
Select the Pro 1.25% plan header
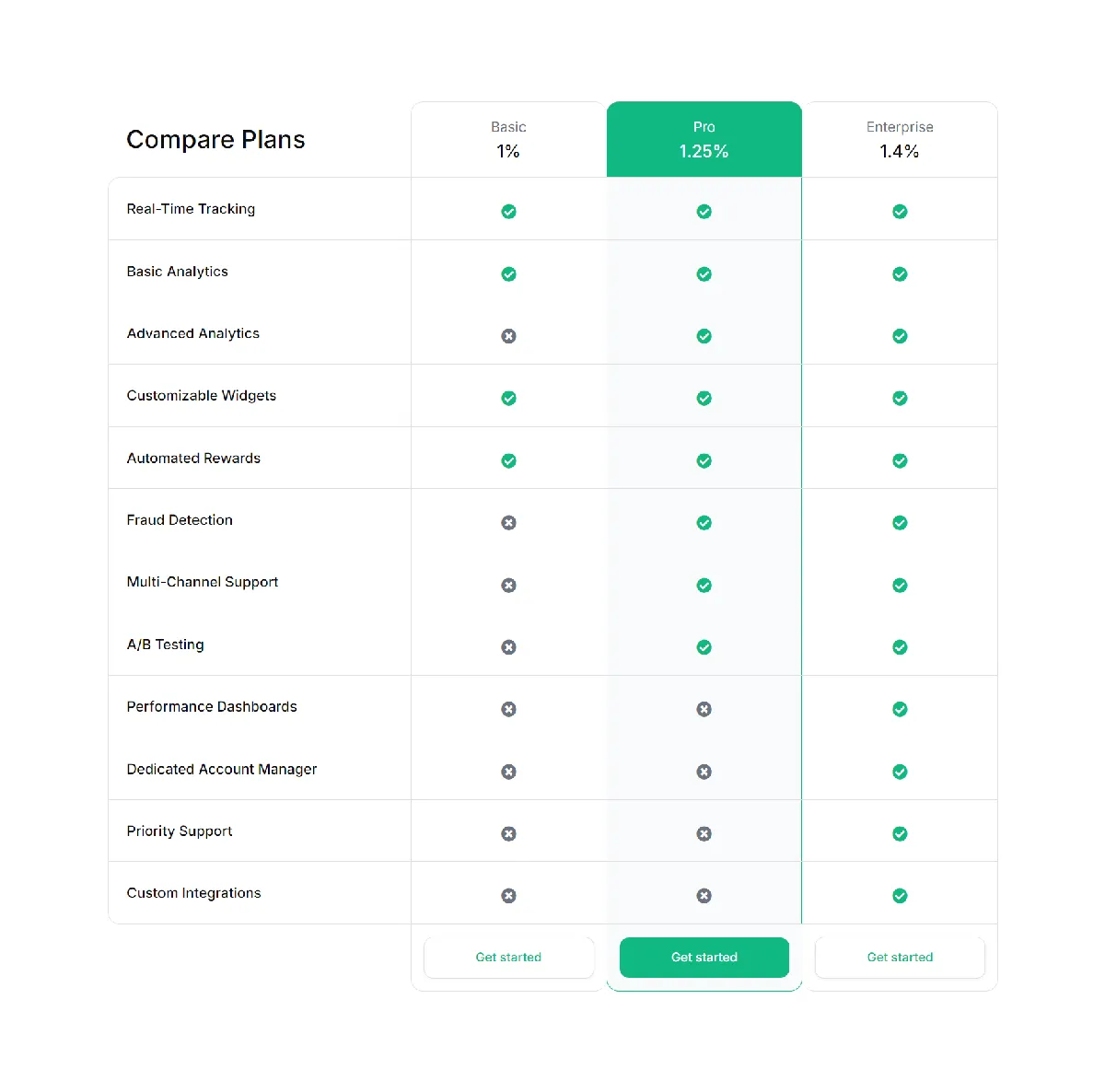(x=704, y=140)
